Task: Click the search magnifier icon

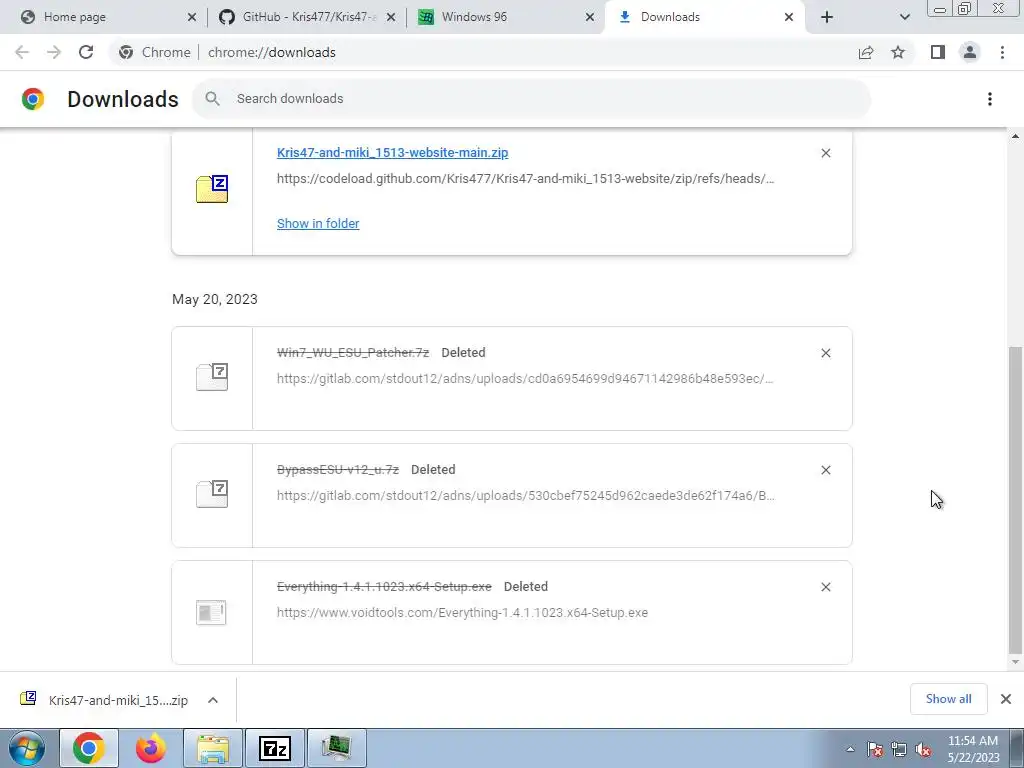Action: pos(212,99)
